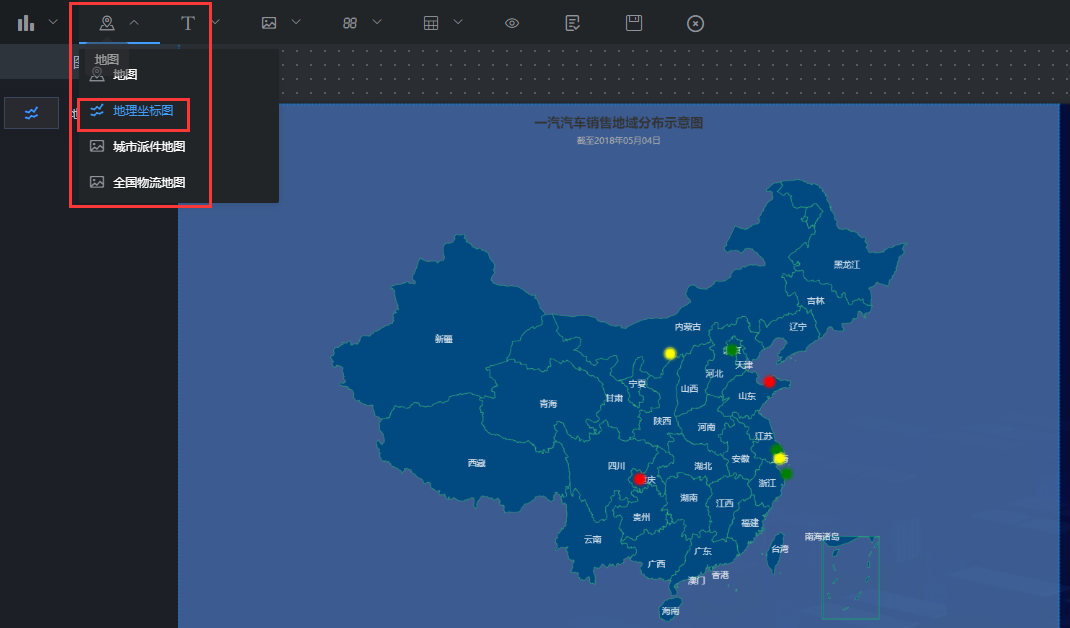1070x628 pixels.
Task: Click the red marker near 重庆
Action: pos(639,479)
